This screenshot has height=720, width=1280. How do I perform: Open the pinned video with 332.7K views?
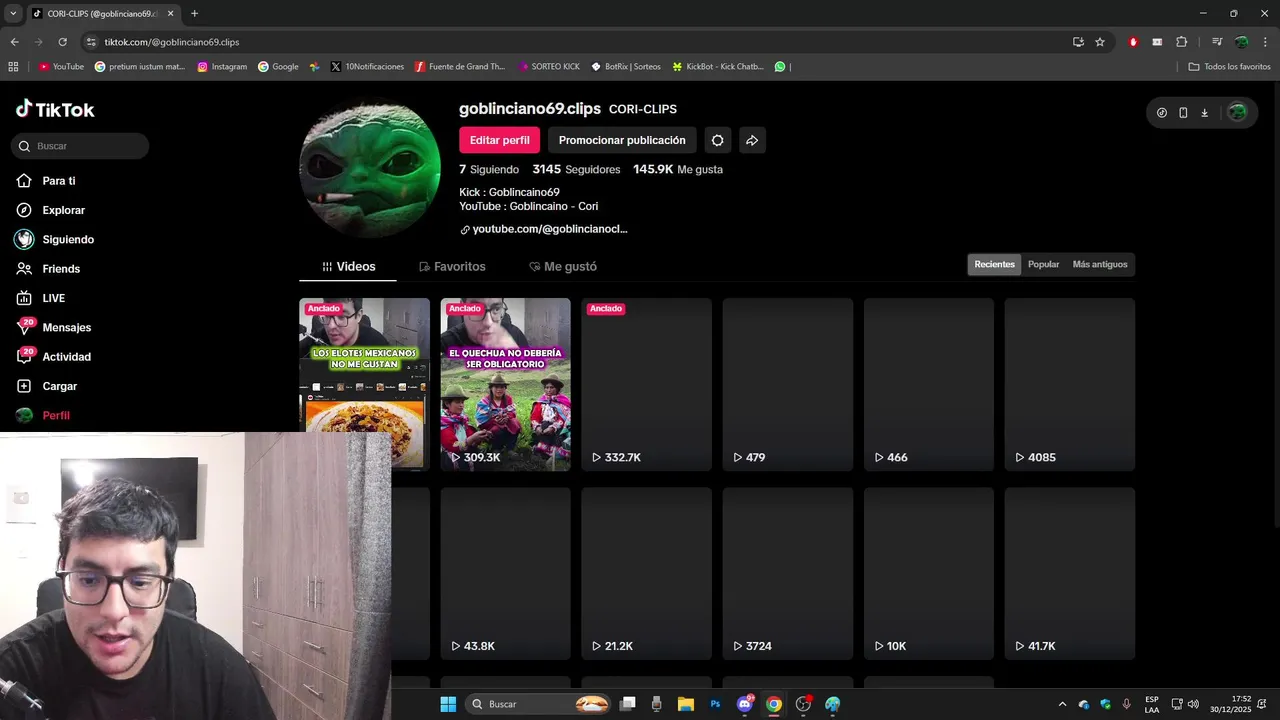(x=646, y=384)
